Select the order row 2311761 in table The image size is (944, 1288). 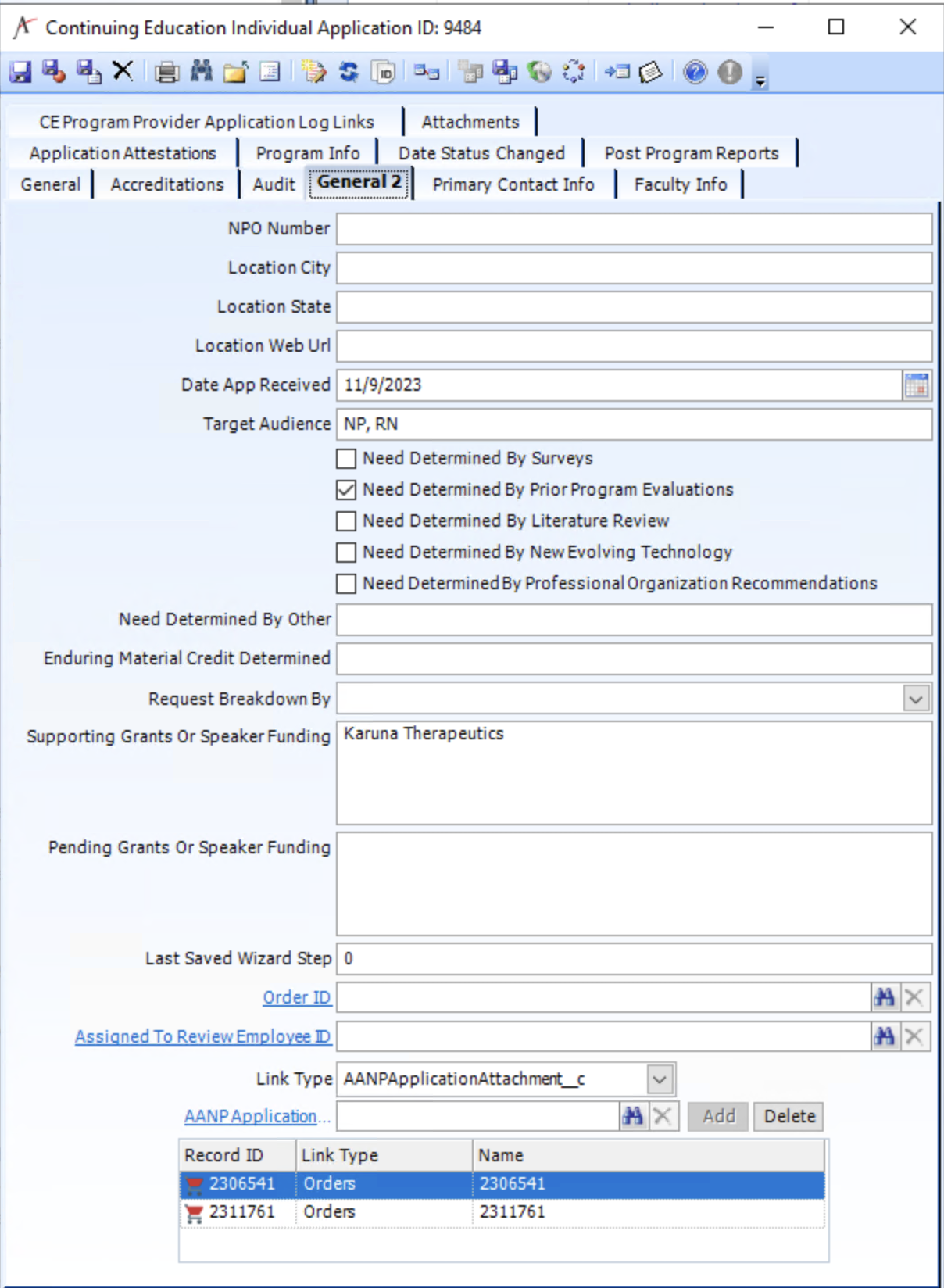(x=500, y=1211)
